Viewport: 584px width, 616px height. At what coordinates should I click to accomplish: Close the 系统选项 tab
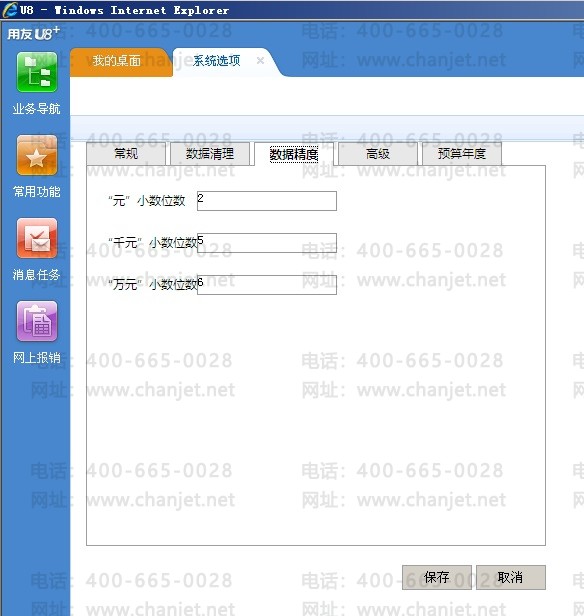point(260,60)
